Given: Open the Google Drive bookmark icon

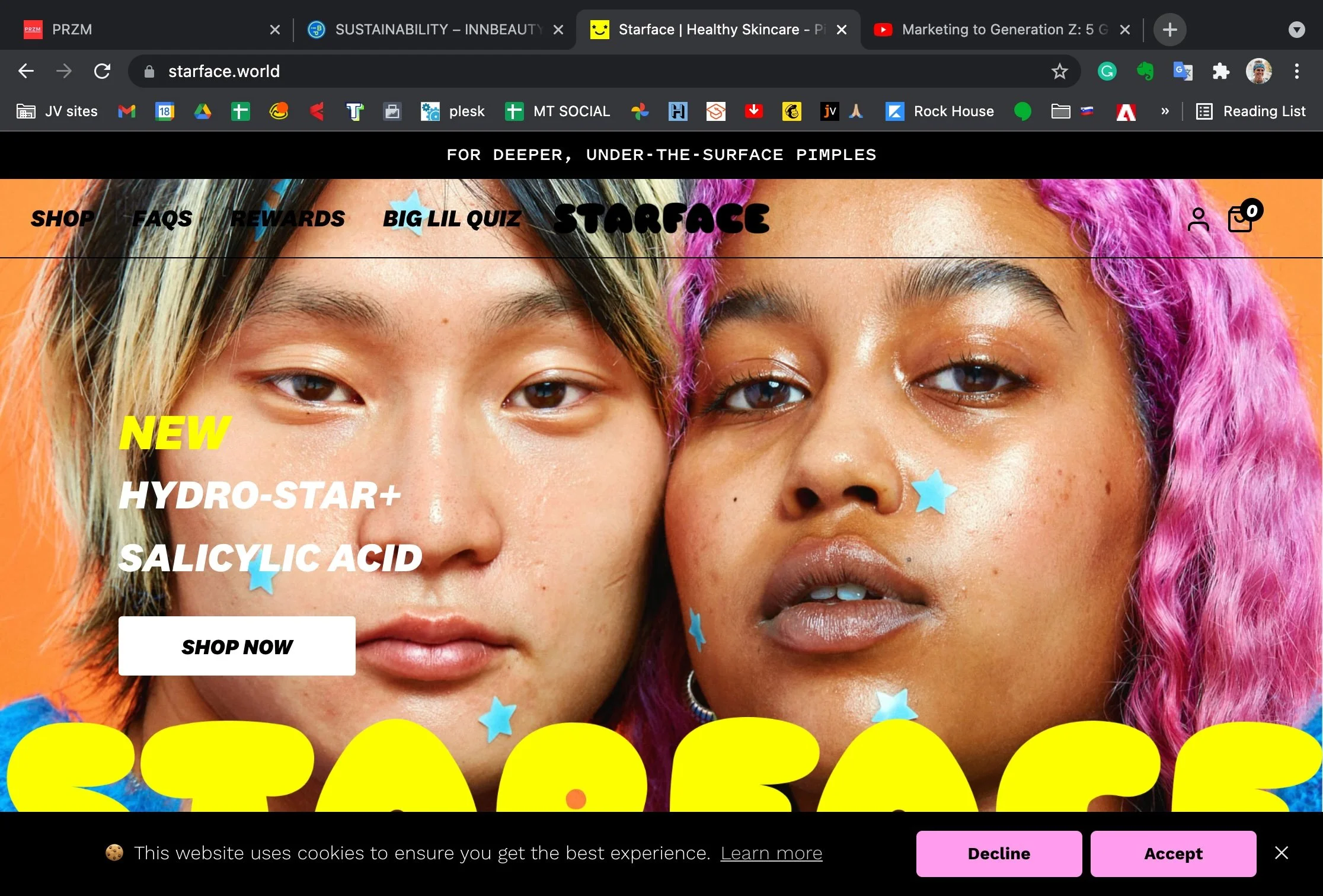Looking at the screenshot, I should [203, 111].
